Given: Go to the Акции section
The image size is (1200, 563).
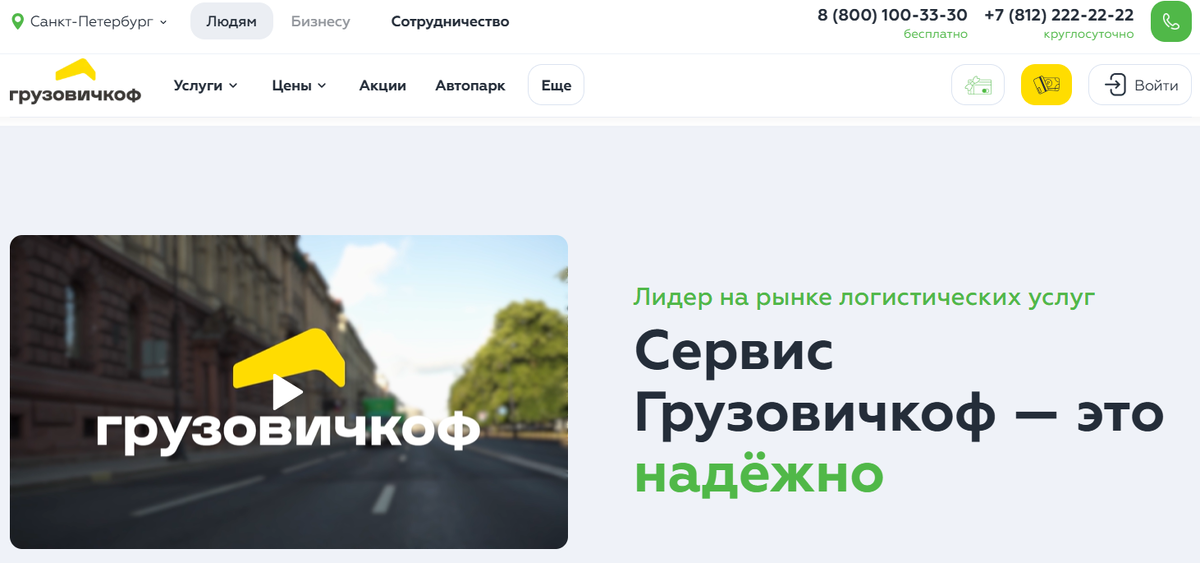Looking at the screenshot, I should coord(383,85).
